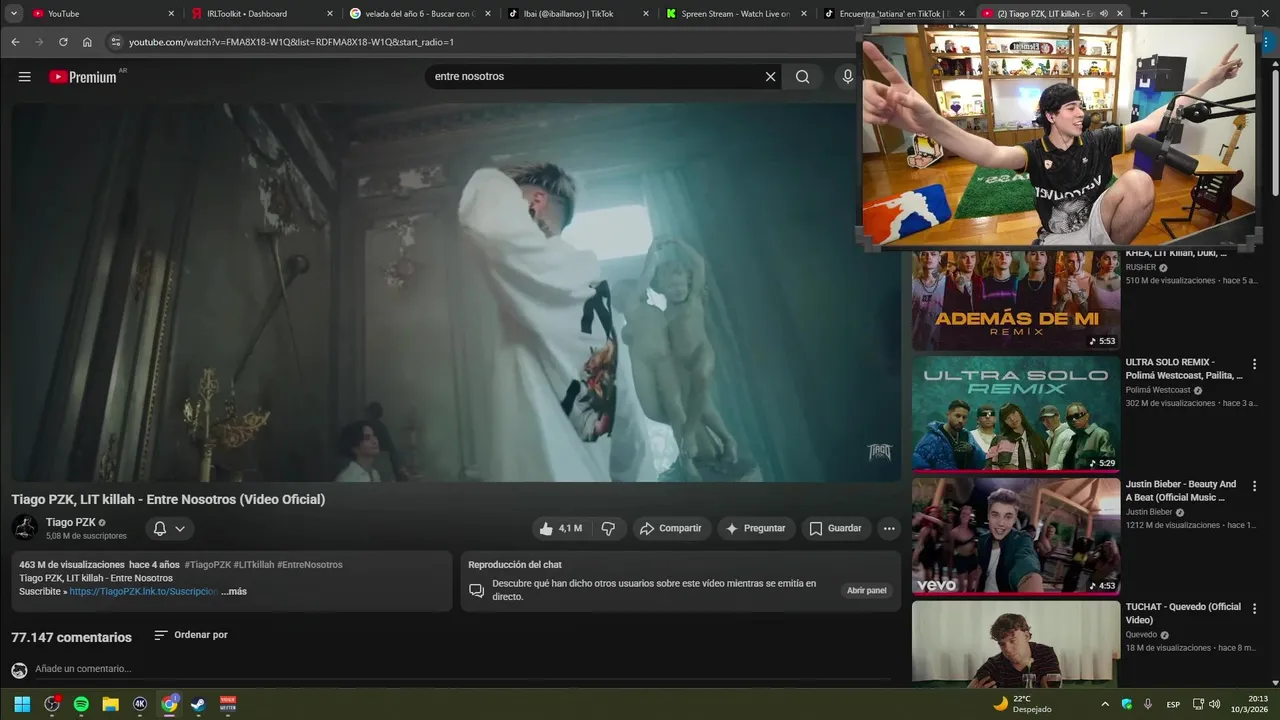Open the clock and calendar at 20:13
Viewport: 1280px width, 720px height.
pos(1251,704)
